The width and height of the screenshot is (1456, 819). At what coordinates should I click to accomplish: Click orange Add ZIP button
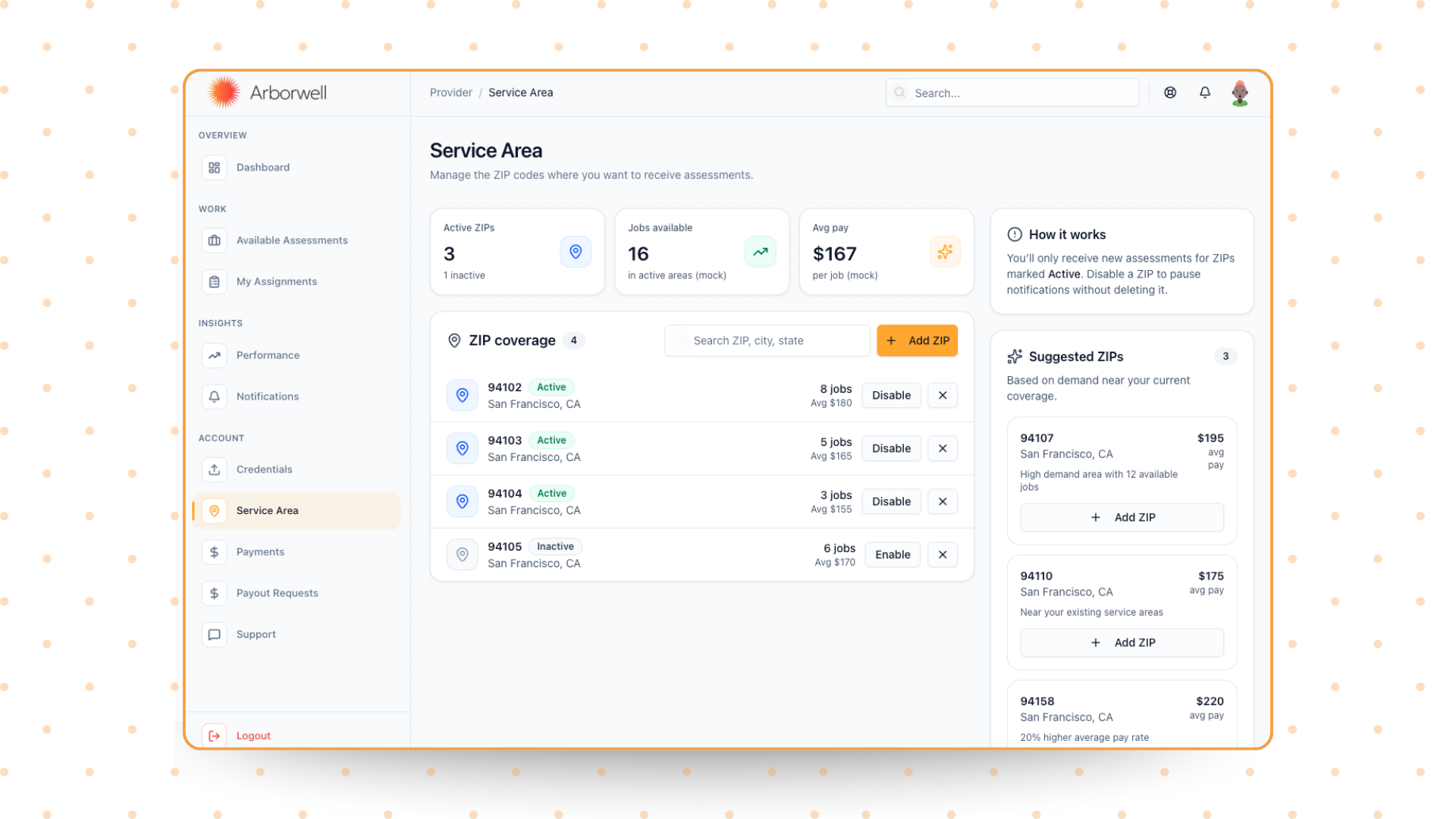(917, 340)
